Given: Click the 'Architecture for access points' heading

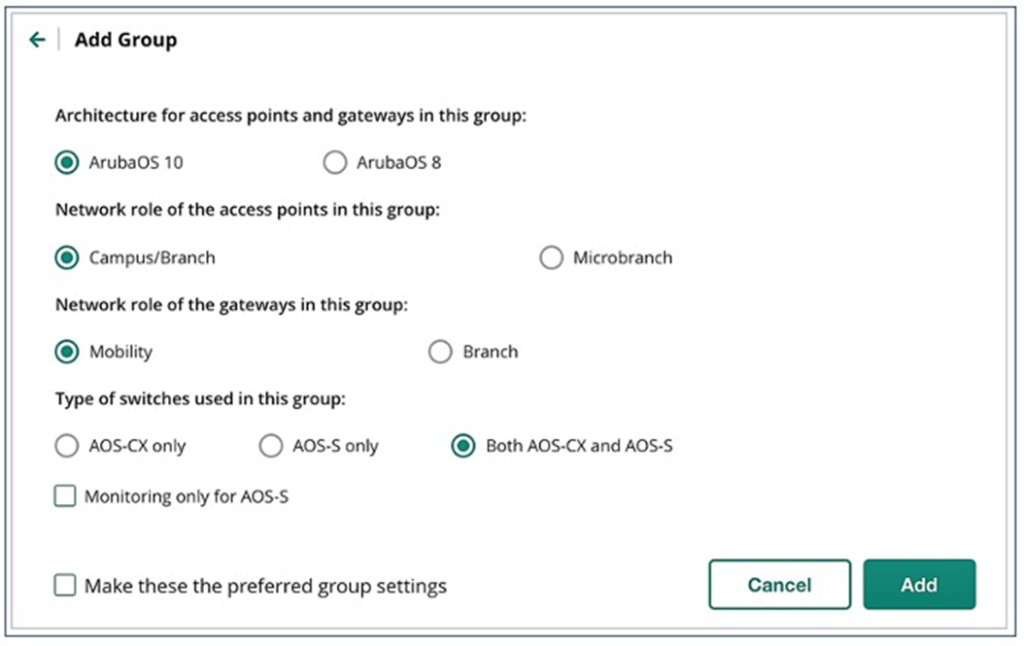Looking at the screenshot, I should click(290, 116).
